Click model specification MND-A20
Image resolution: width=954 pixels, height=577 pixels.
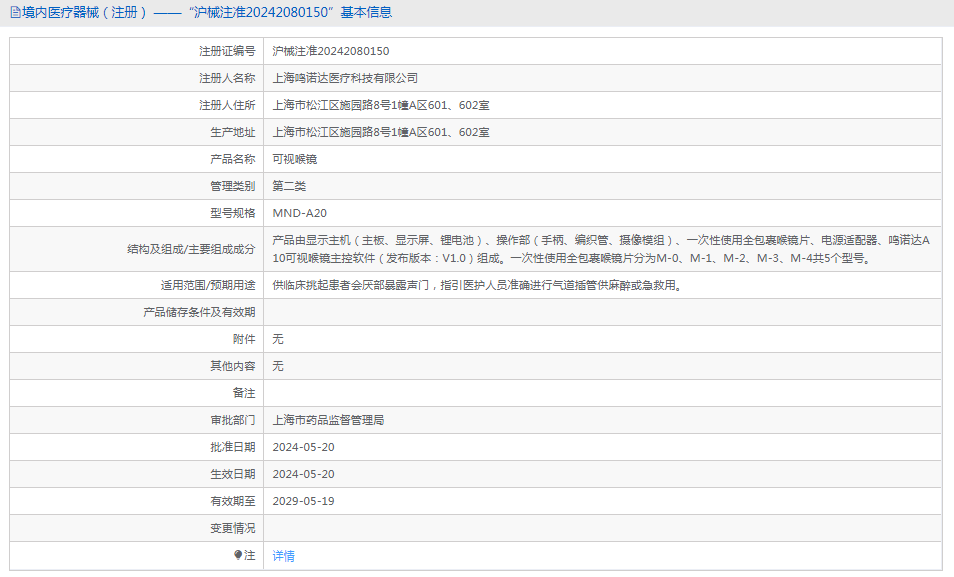299,213
